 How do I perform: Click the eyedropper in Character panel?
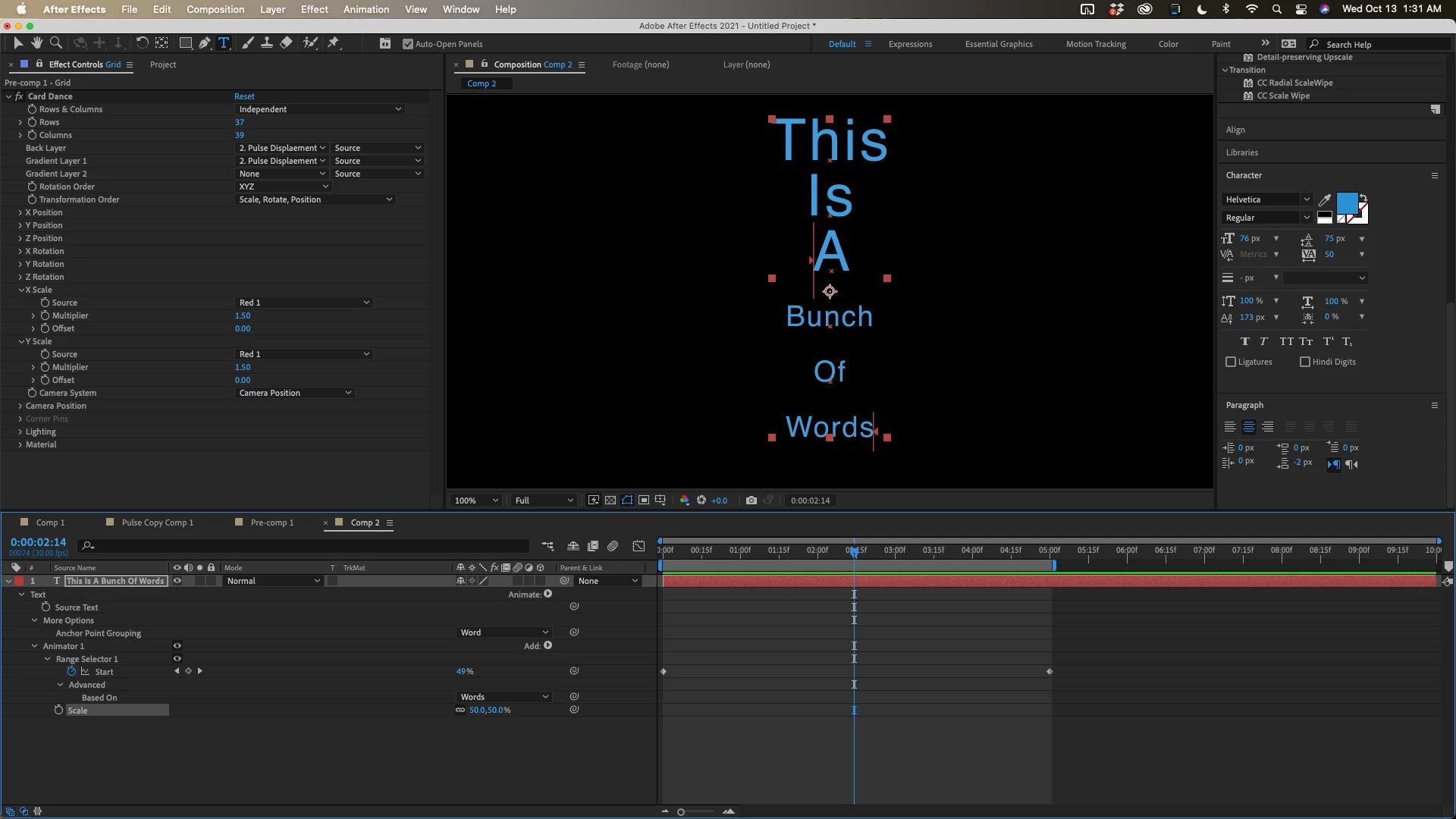(1325, 199)
